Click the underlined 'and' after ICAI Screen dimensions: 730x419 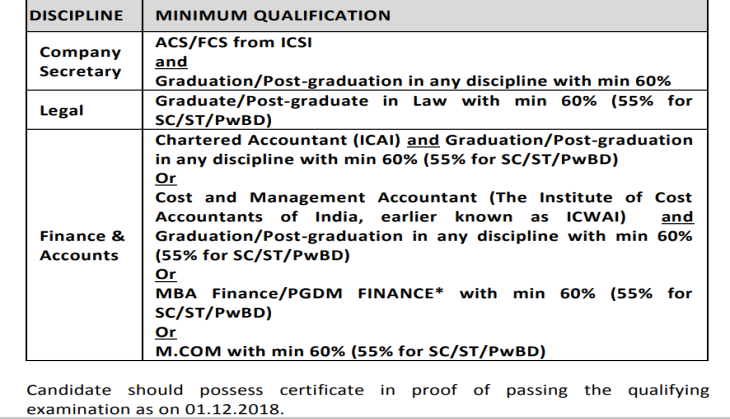coord(423,140)
